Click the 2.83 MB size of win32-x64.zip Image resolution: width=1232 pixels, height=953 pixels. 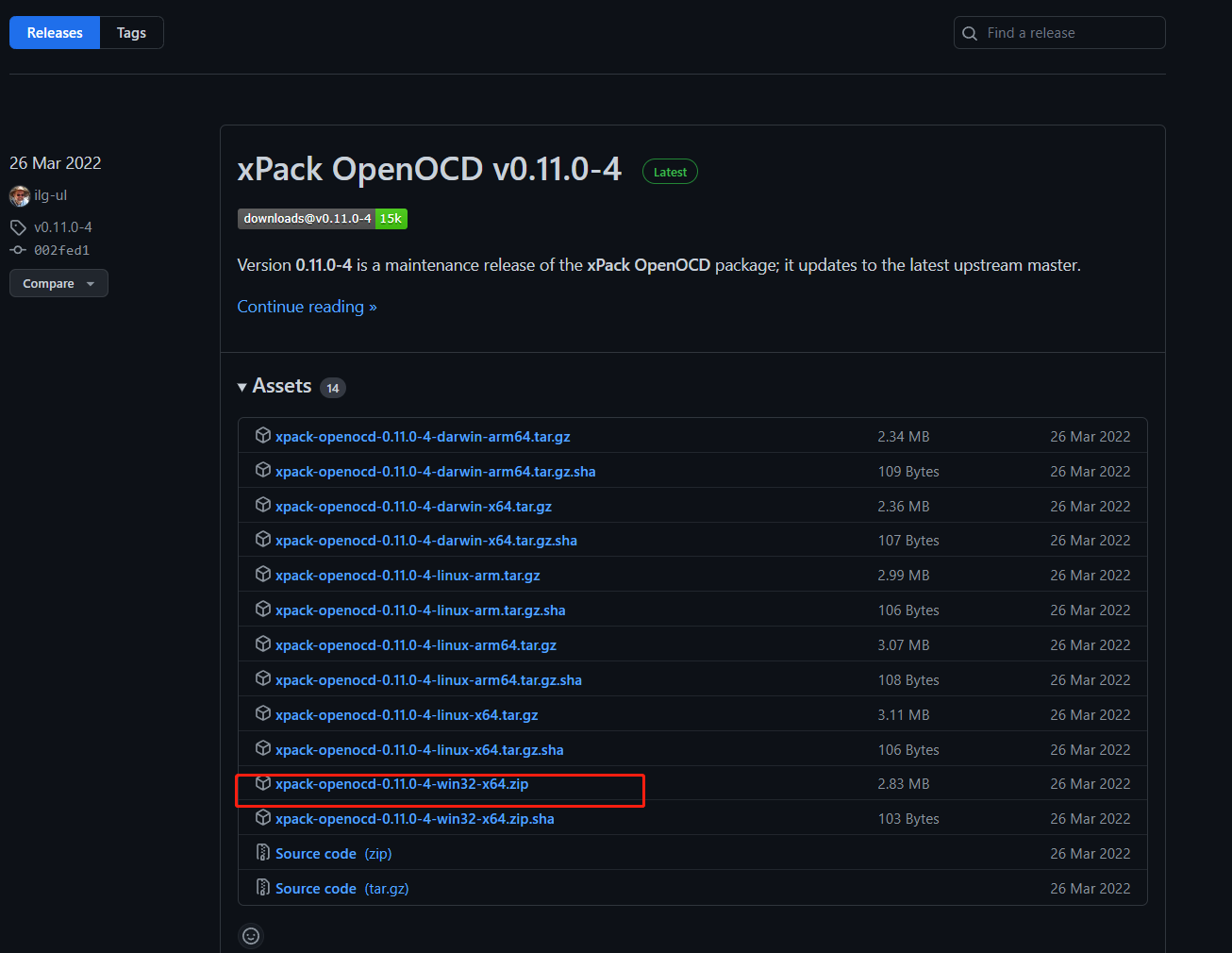904,784
